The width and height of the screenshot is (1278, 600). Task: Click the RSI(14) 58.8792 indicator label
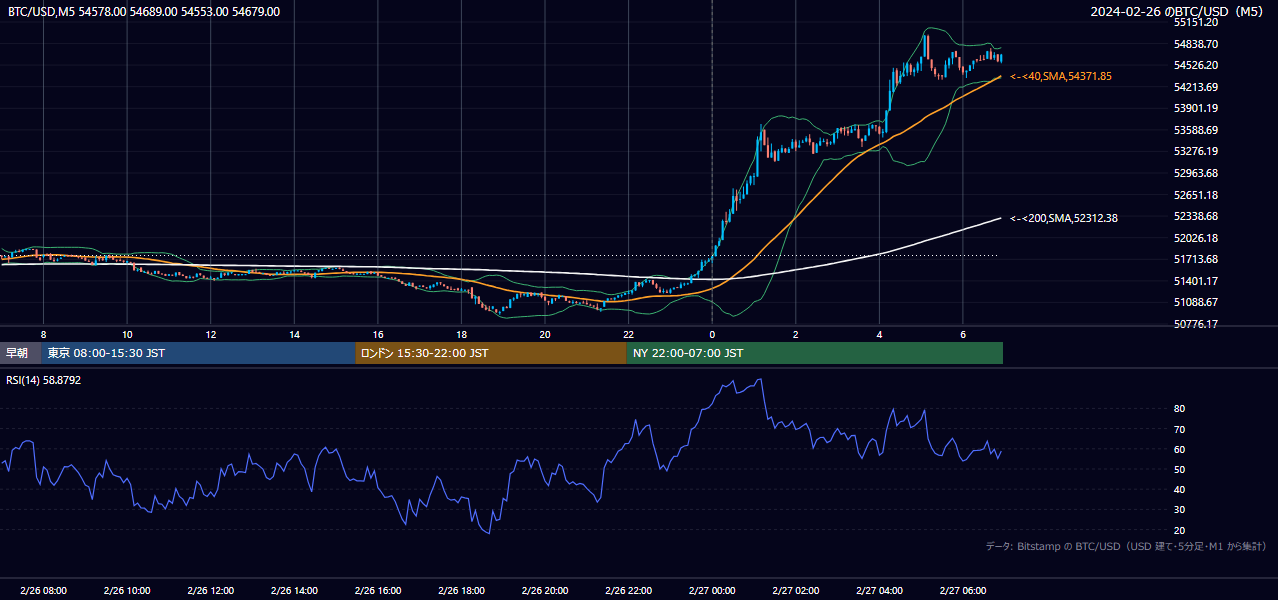click(43, 380)
